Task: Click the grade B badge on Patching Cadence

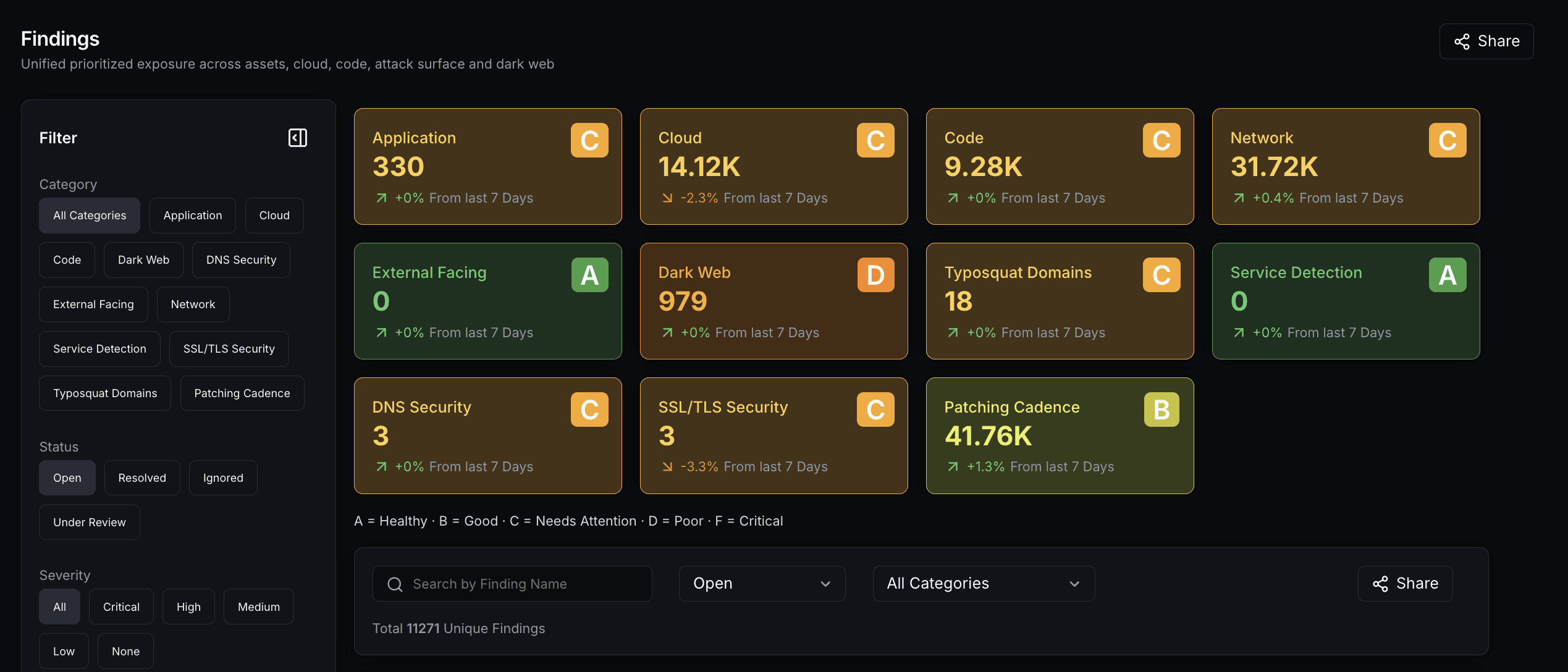Action: point(1161,409)
